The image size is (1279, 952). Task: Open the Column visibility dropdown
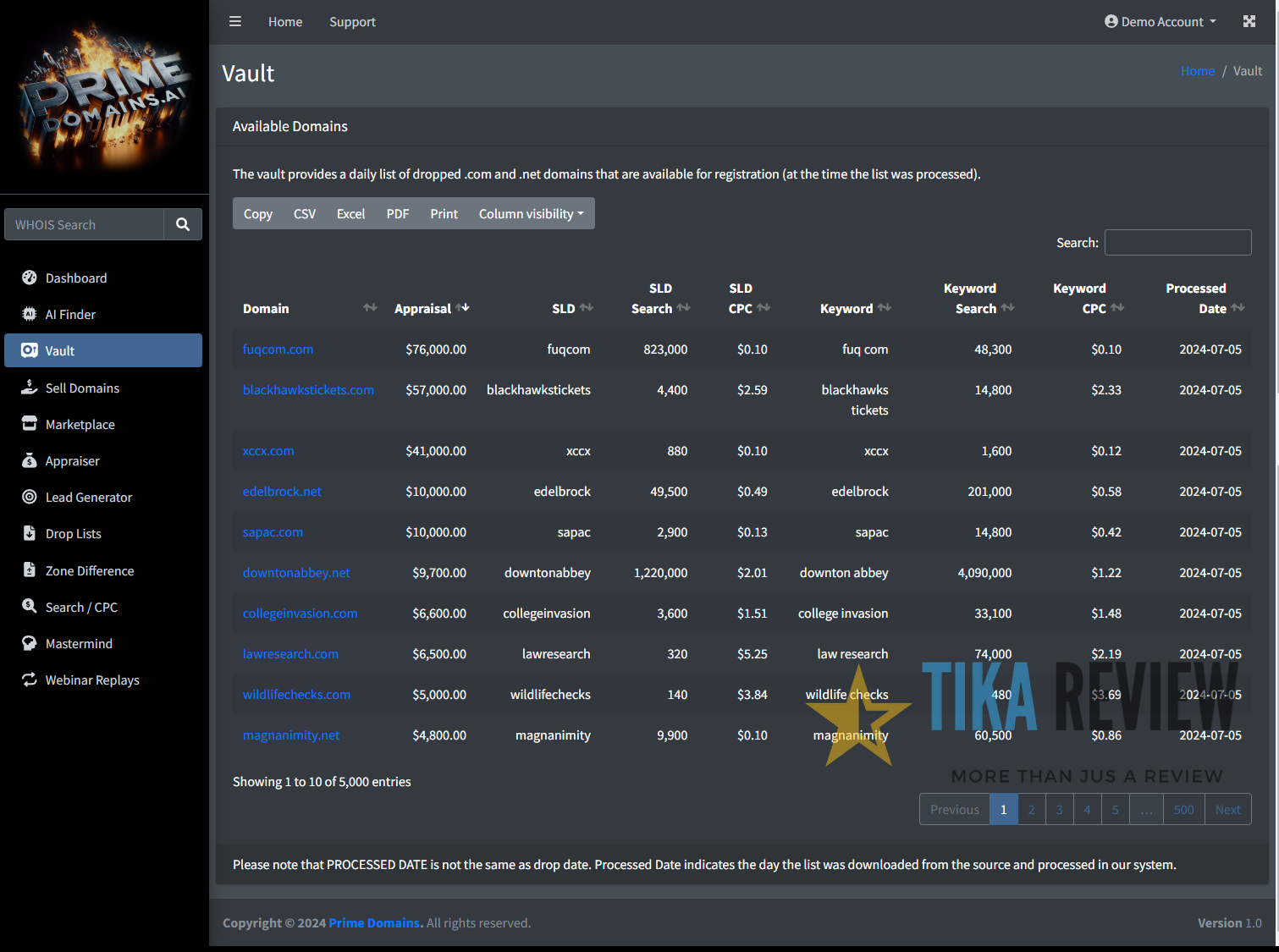pyautogui.click(x=531, y=213)
